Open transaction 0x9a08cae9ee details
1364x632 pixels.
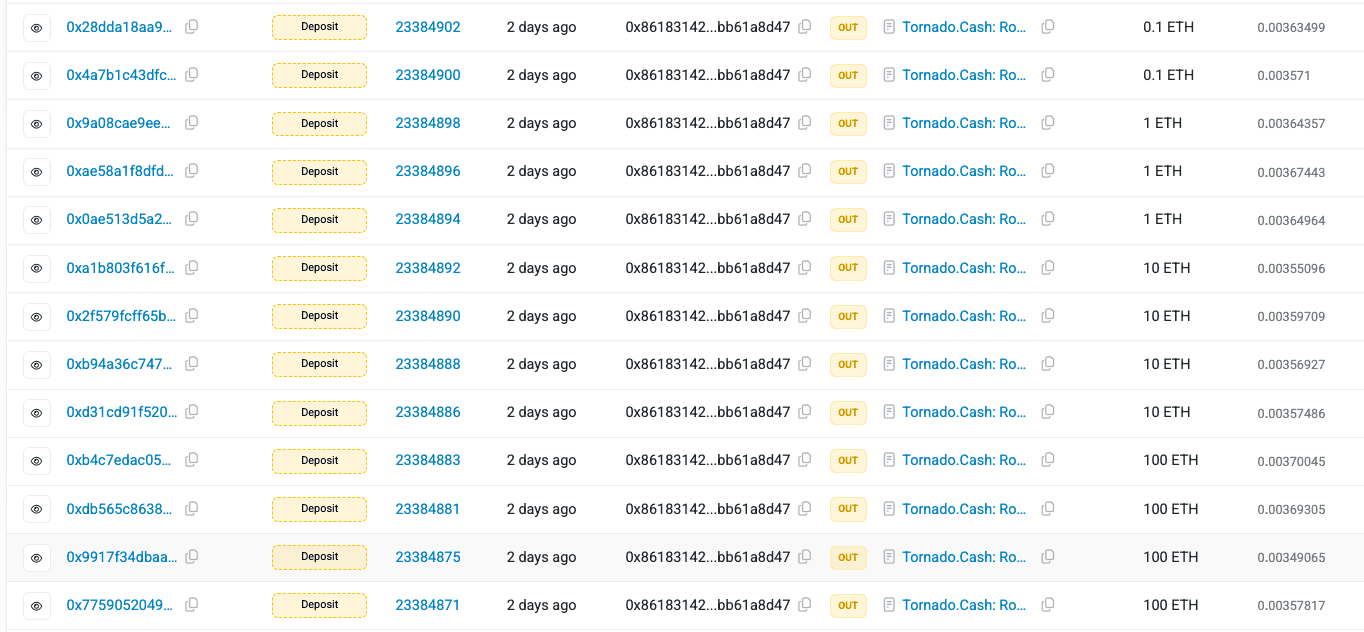point(118,123)
